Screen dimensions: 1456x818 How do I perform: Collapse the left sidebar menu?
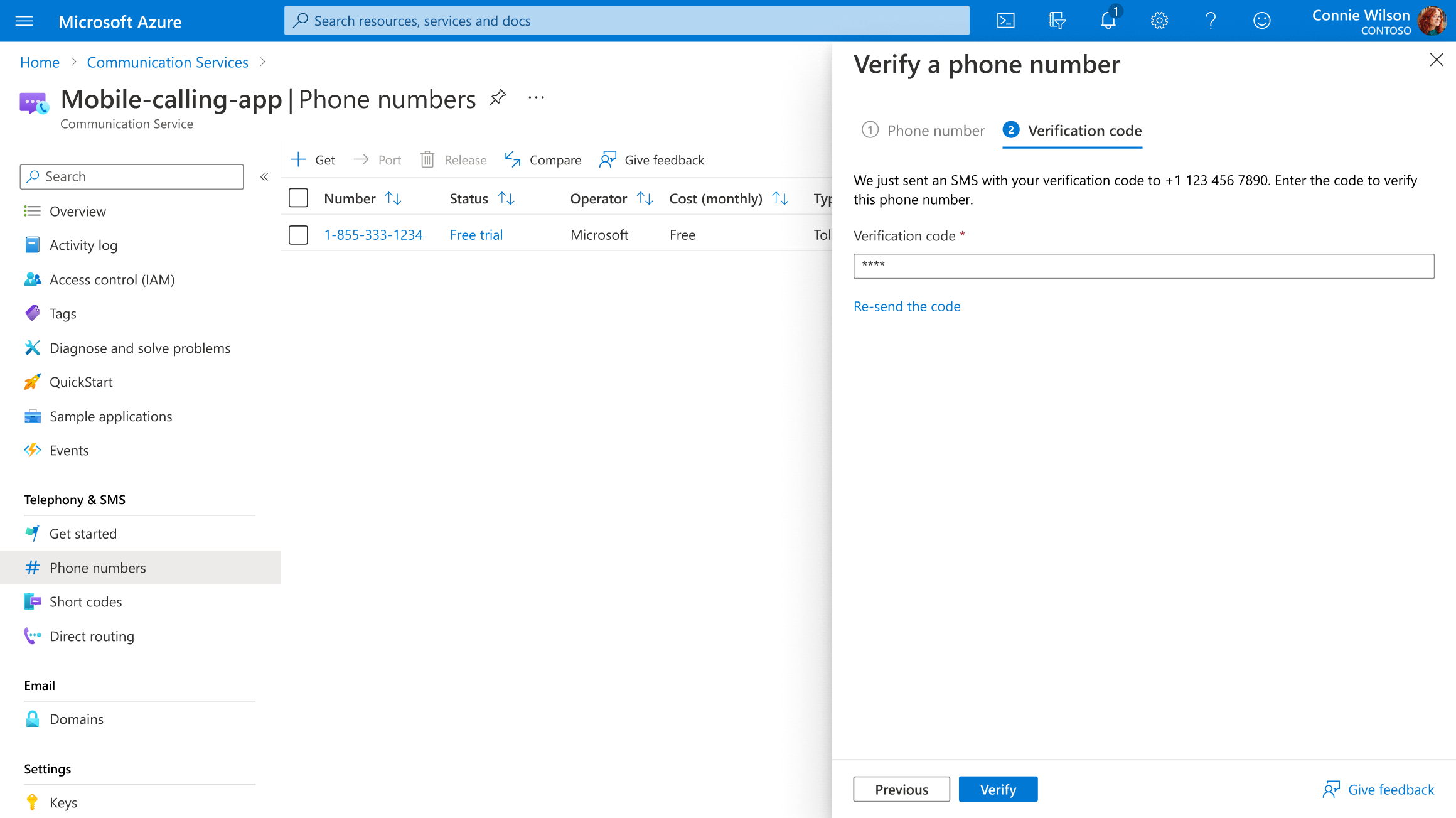pyautogui.click(x=264, y=177)
